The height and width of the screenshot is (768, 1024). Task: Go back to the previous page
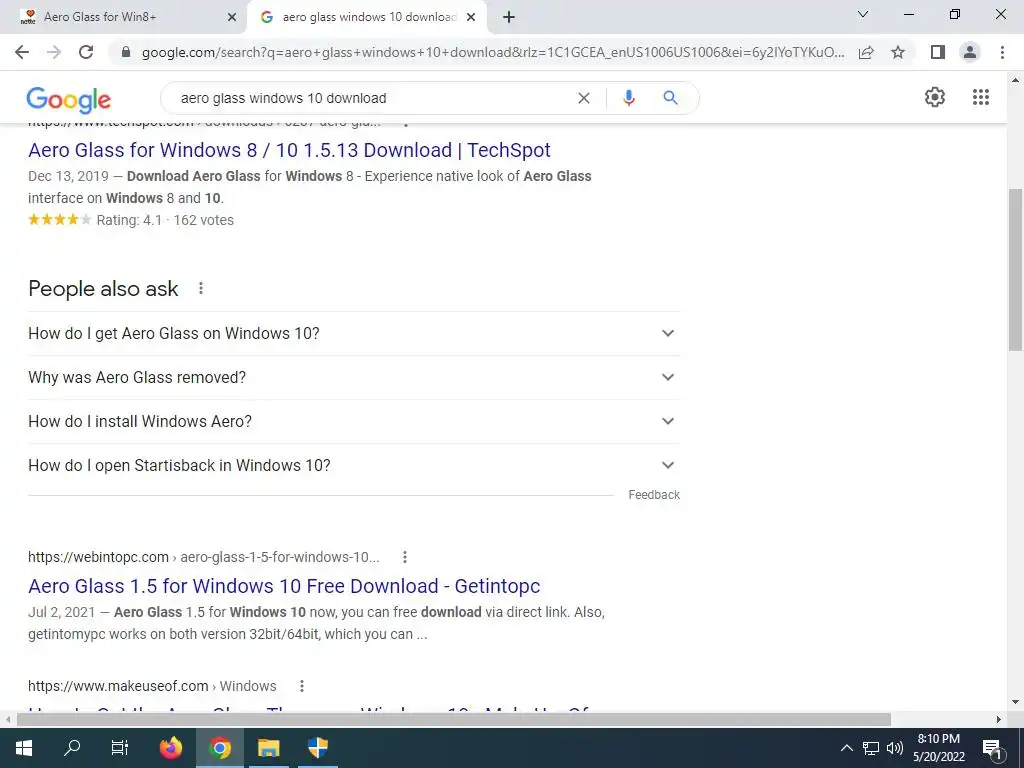tap(22, 52)
